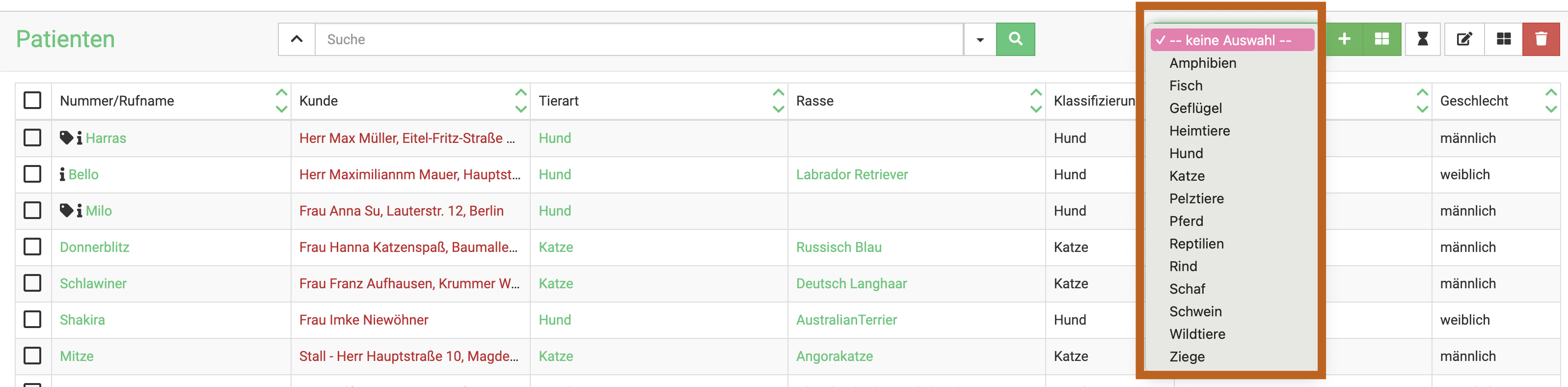Click the green plus add patient icon
This screenshot has height=387, width=1568.
click(1344, 40)
